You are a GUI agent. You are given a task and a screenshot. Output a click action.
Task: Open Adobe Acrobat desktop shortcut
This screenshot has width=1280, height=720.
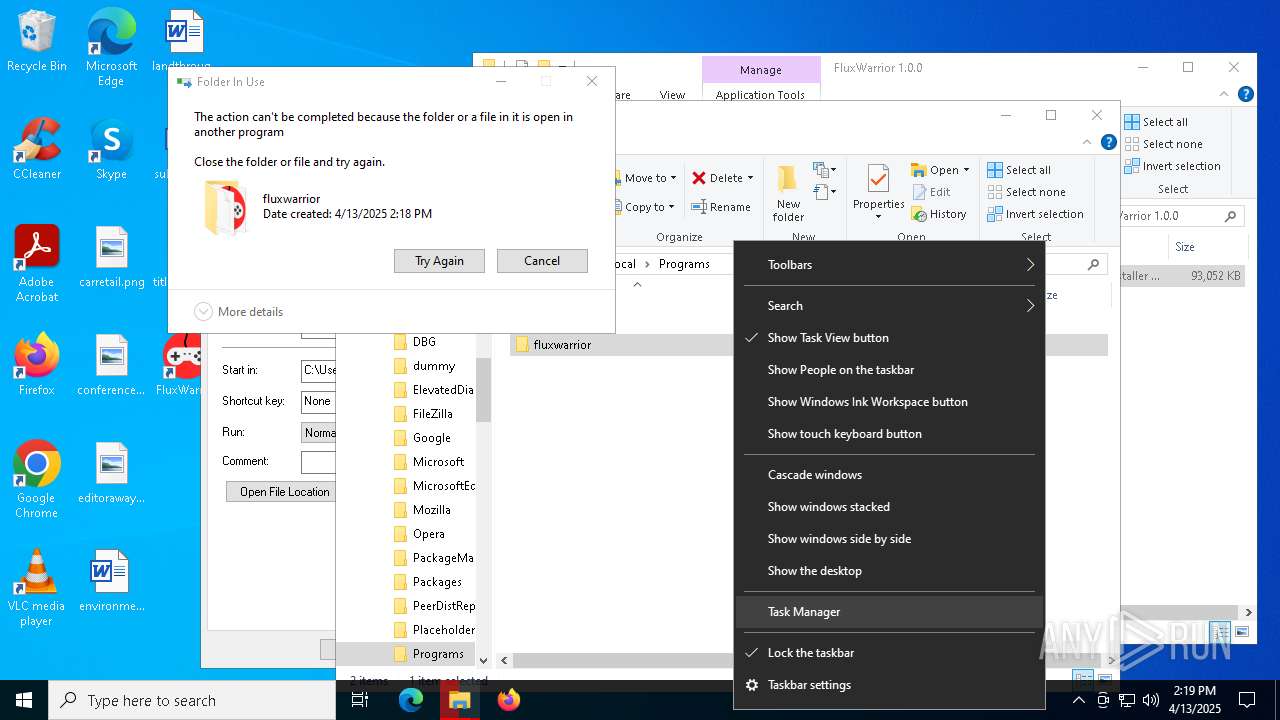[36, 263]
